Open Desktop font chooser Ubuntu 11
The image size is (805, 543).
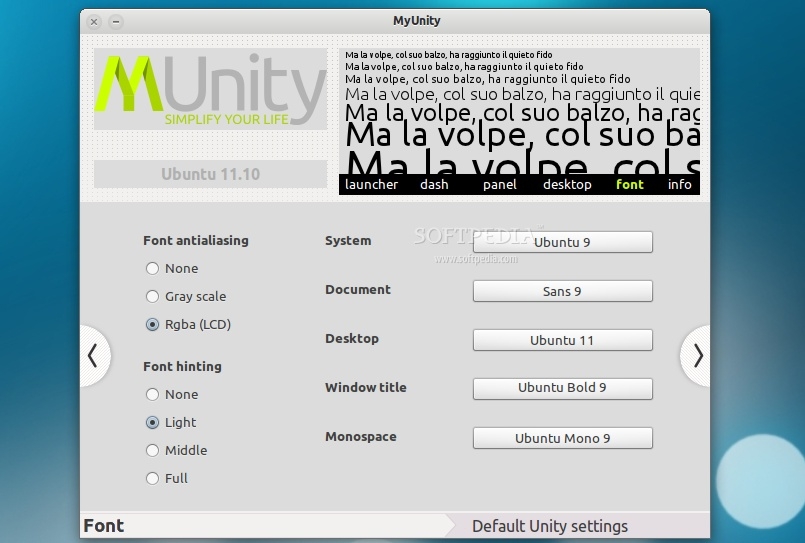tap(563, 340)
